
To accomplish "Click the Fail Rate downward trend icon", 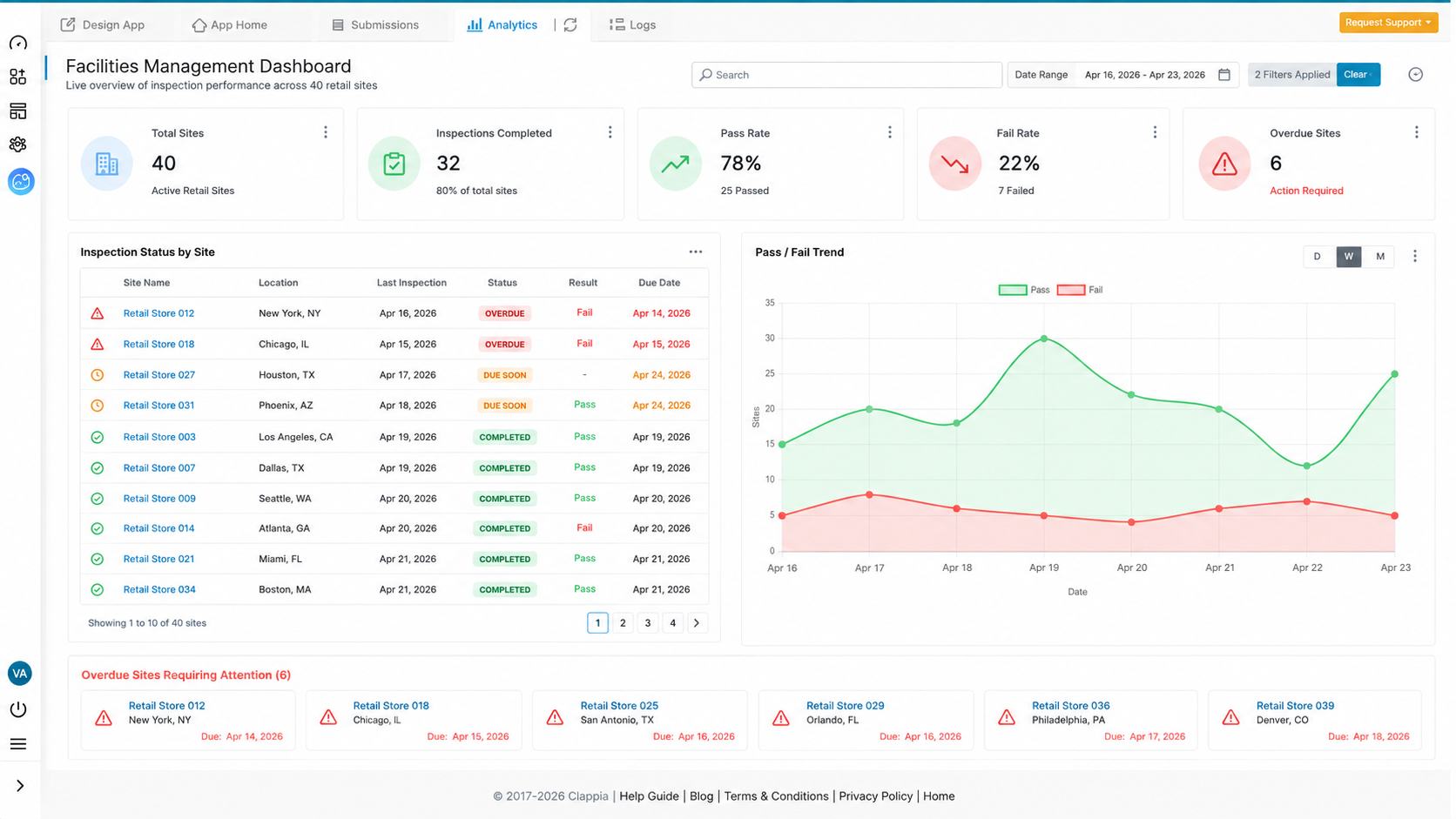I will click(x=954, y=164).
